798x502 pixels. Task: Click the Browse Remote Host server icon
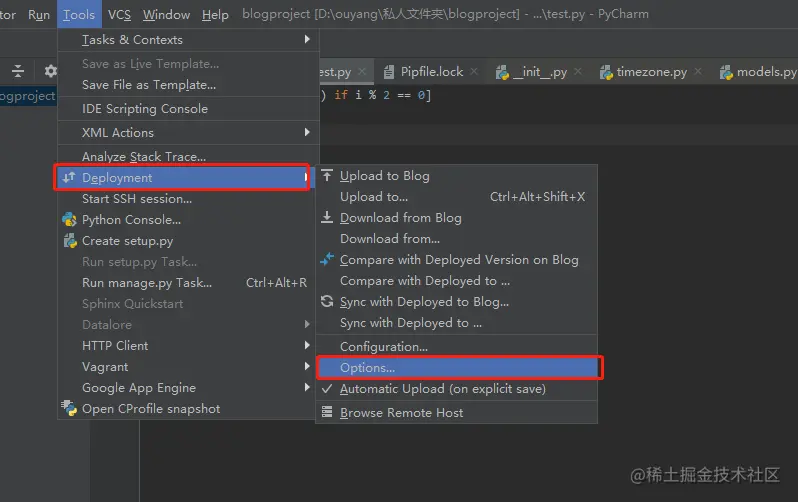click(327, 412)
